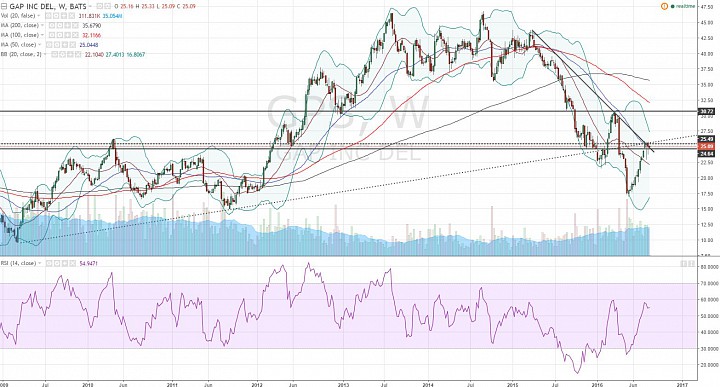Image resolution: width=720 pixels, height=387 pixels.
Task: Click first RSI pane control icon at right
Action: 683,263
